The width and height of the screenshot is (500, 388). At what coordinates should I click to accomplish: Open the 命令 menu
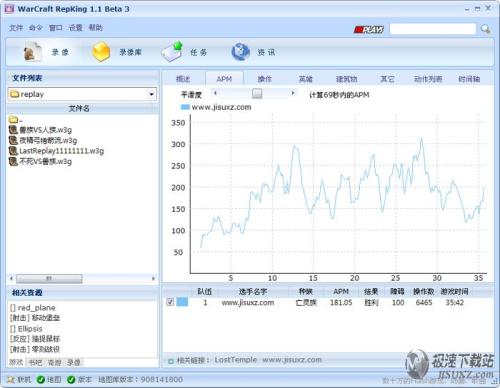36,28
